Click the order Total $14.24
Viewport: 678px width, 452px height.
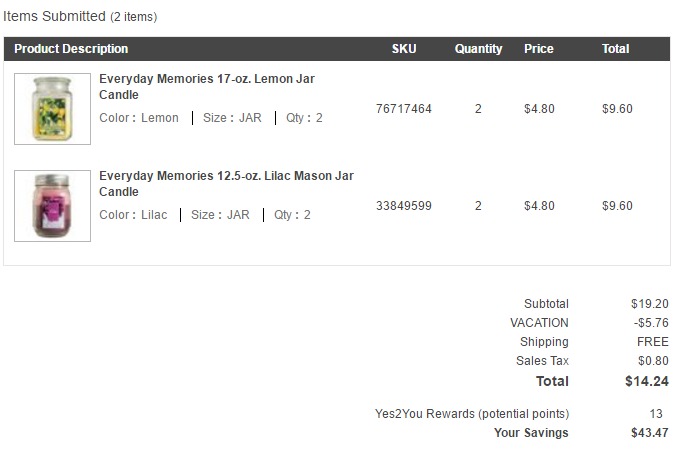[646, 381]
